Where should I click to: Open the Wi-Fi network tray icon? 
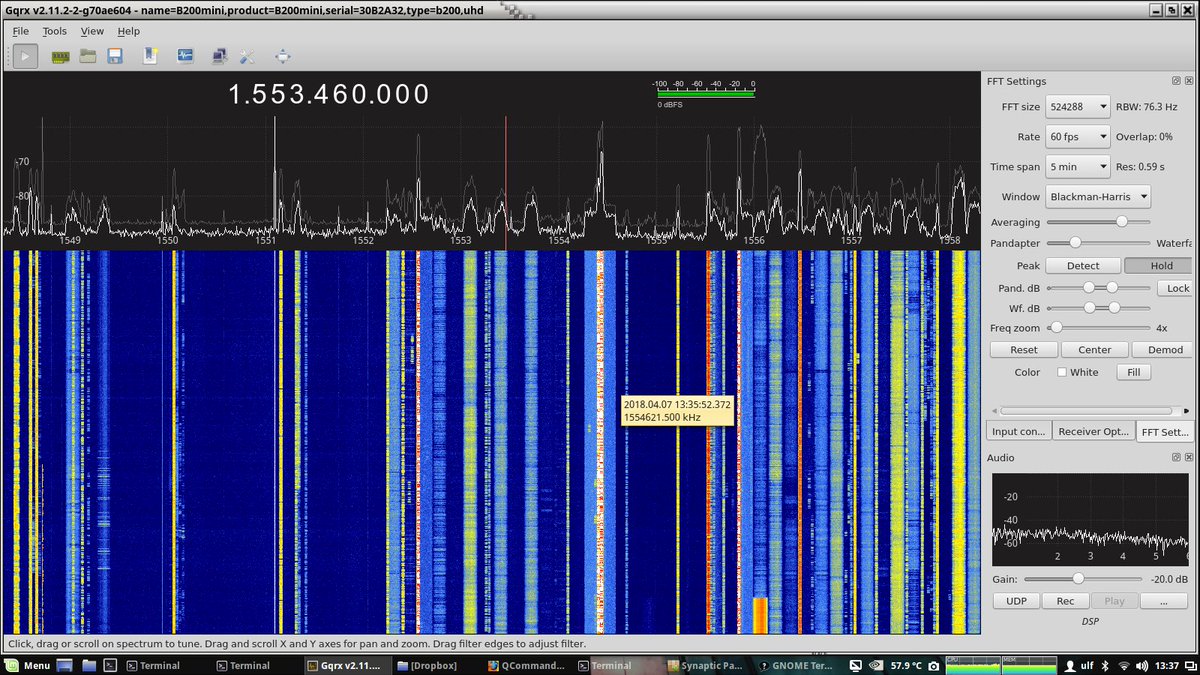point(1124,665)
